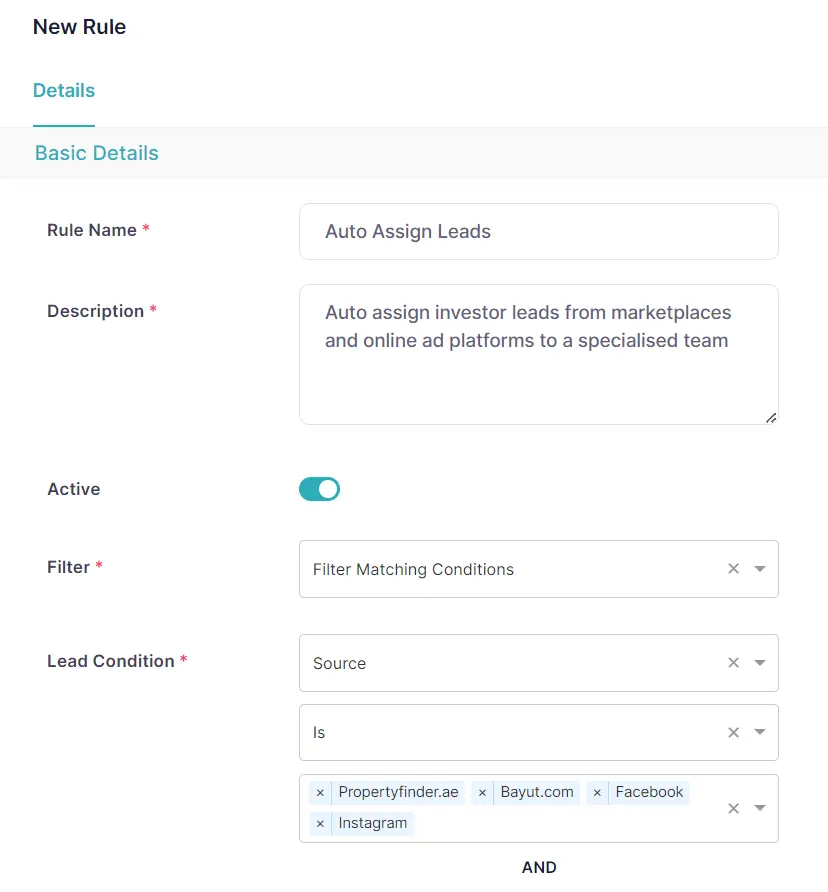Screen dimensions: 828x892
Task: Remove the Bayut.com source tag
Action: tap(482, 793)
